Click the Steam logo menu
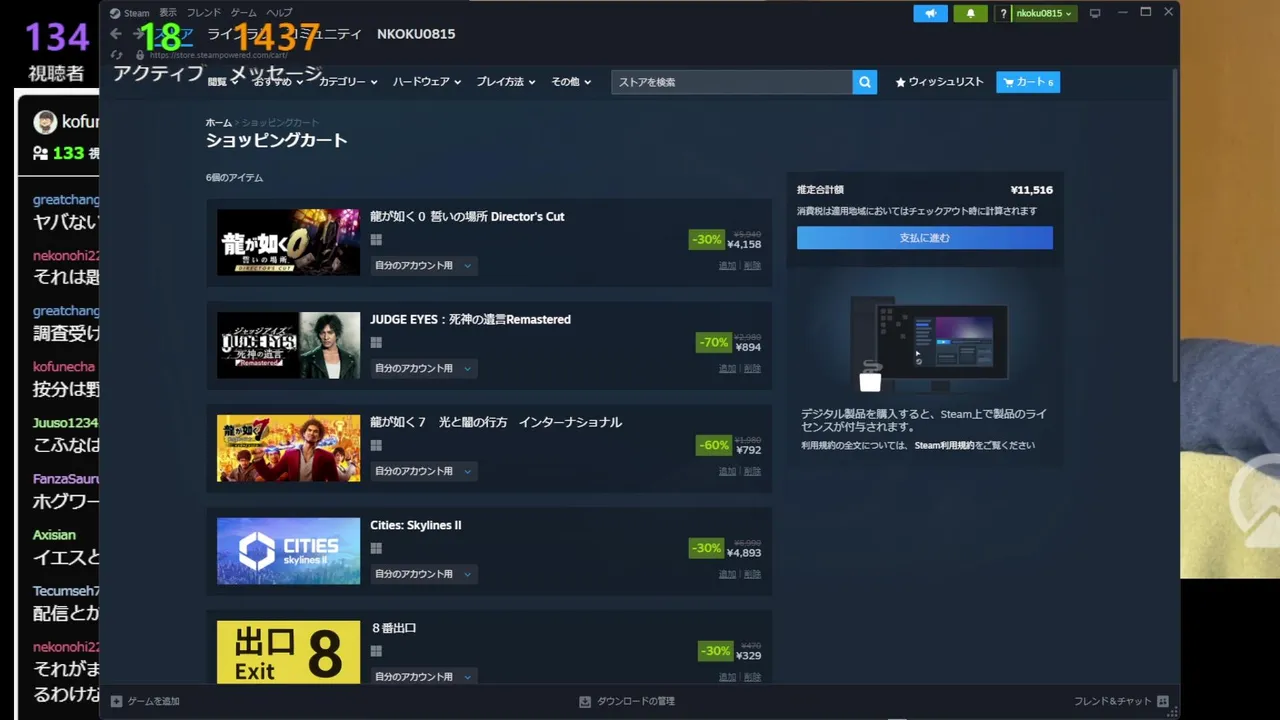 pos(129,13)
